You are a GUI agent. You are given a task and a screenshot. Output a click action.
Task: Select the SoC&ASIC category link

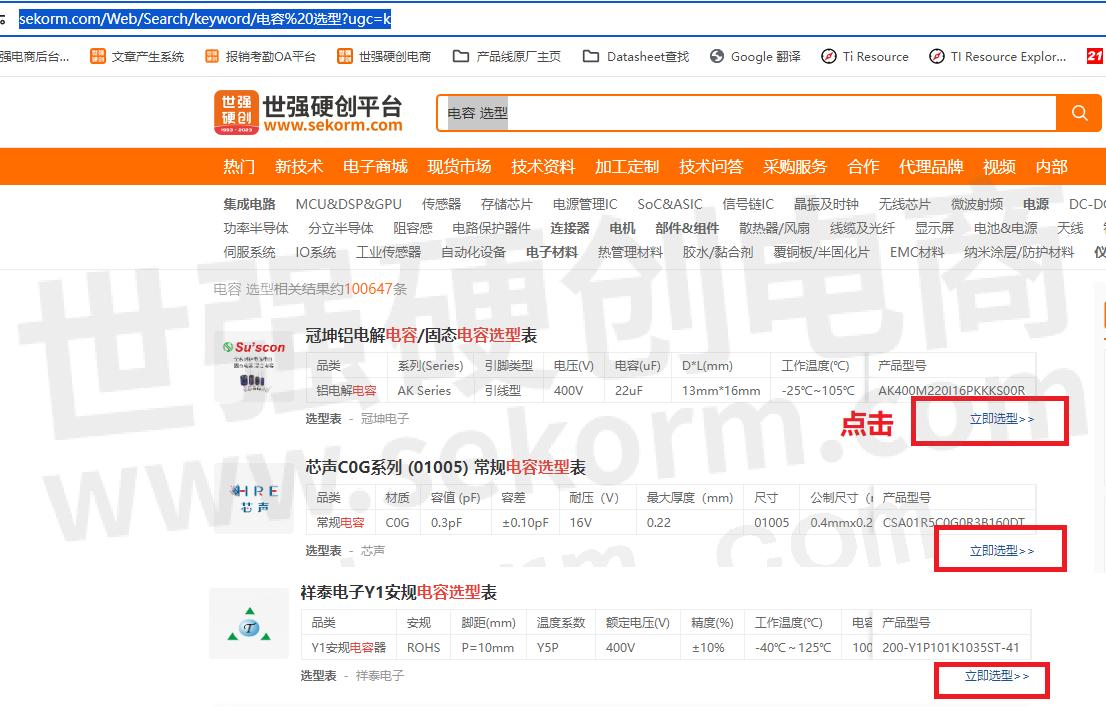670,204
